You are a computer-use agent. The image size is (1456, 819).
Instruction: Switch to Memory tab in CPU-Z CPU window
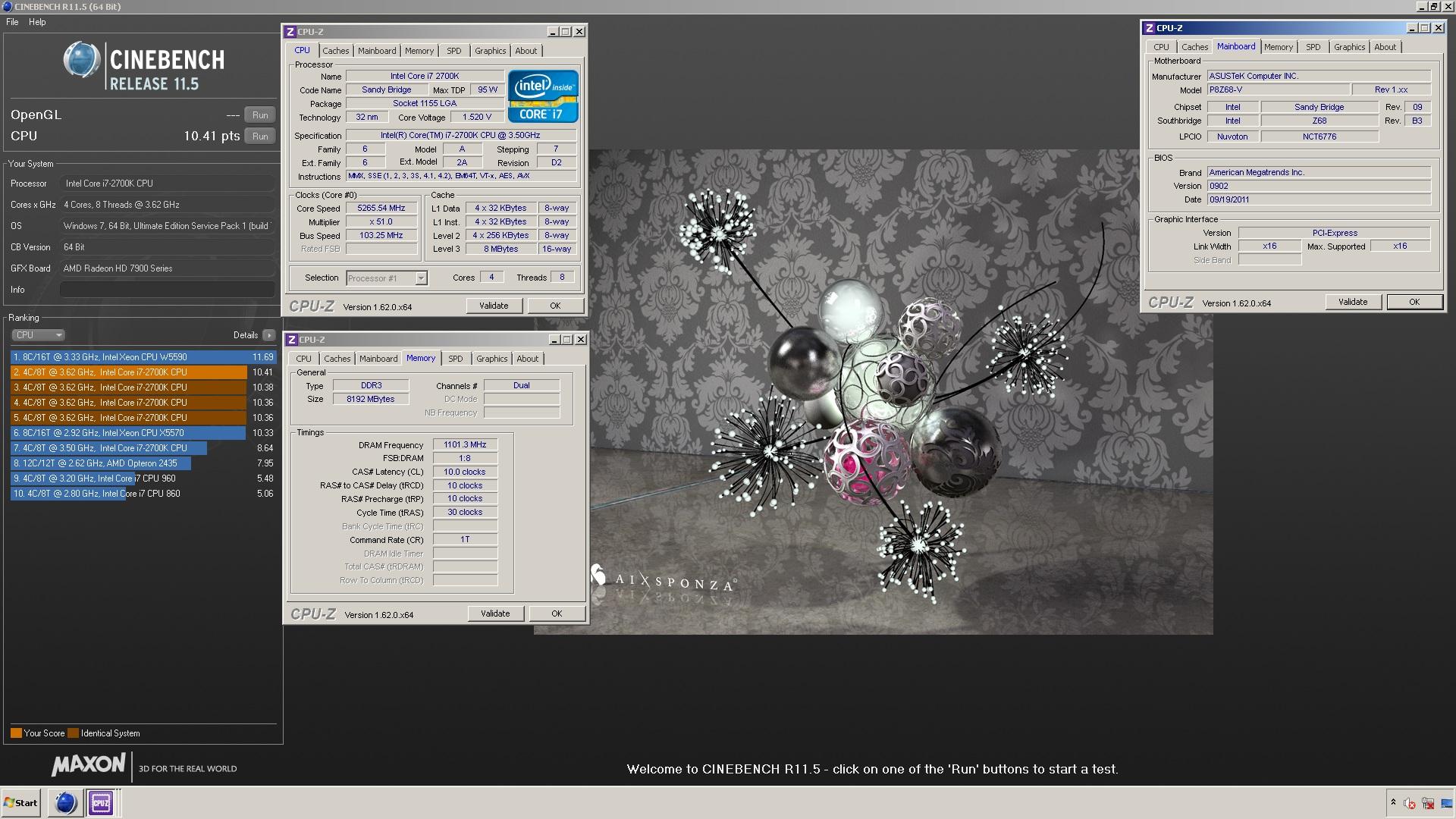coord(419,51)
